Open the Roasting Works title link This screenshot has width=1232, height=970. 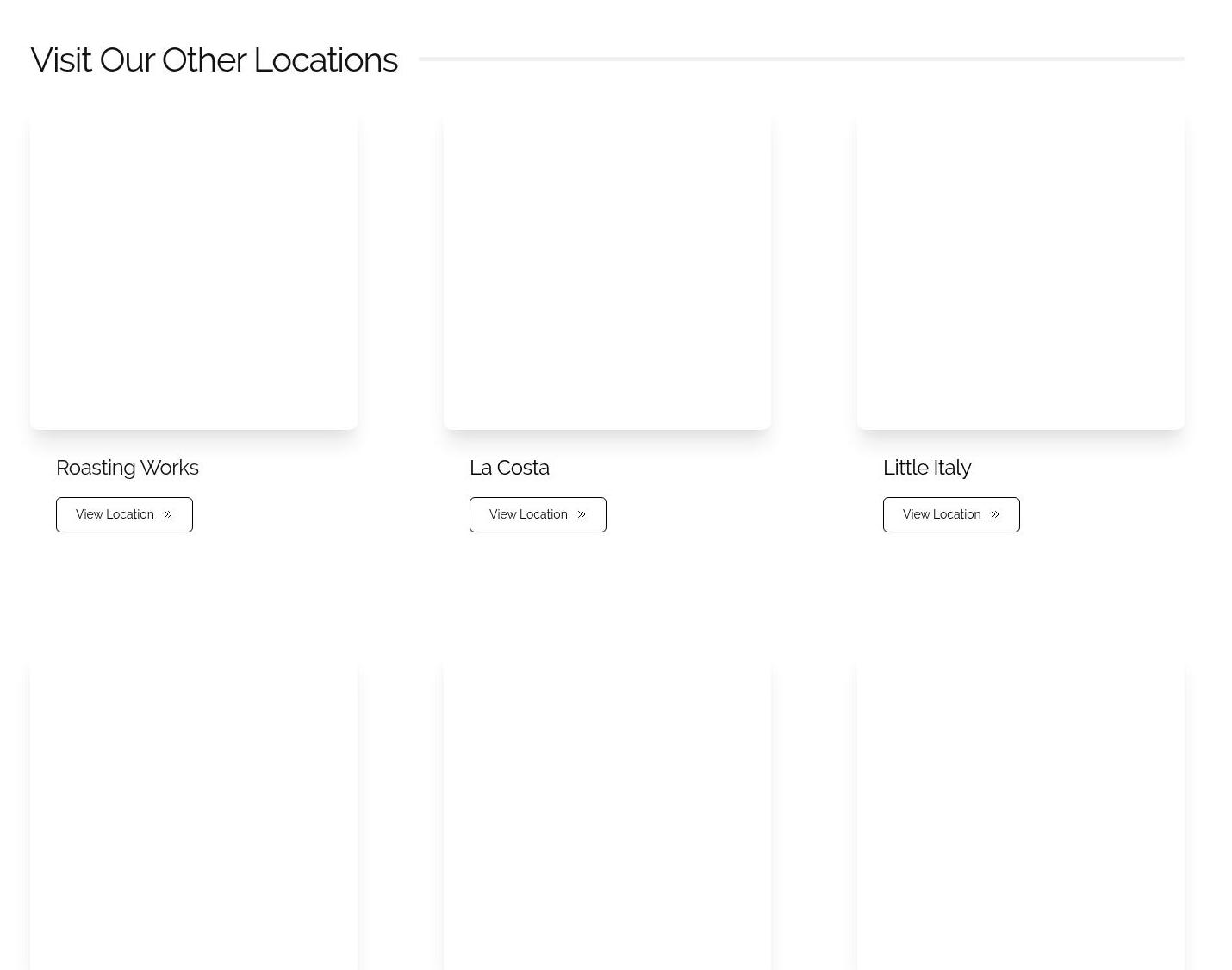coord(128,468)
